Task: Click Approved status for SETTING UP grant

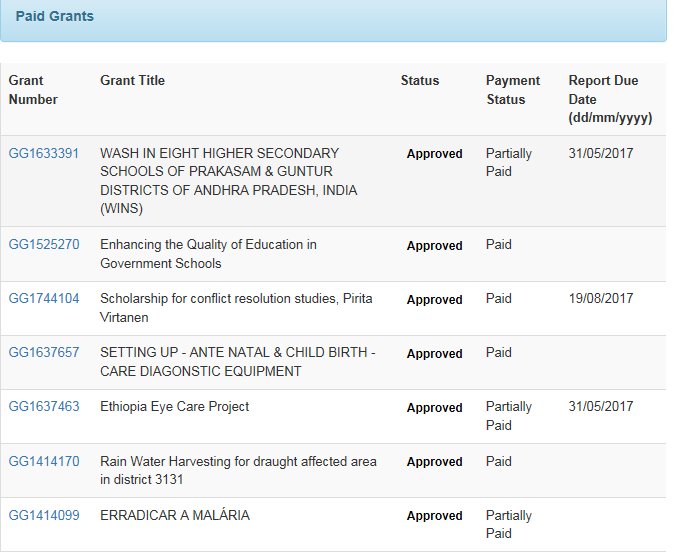Action: (434, 354)
